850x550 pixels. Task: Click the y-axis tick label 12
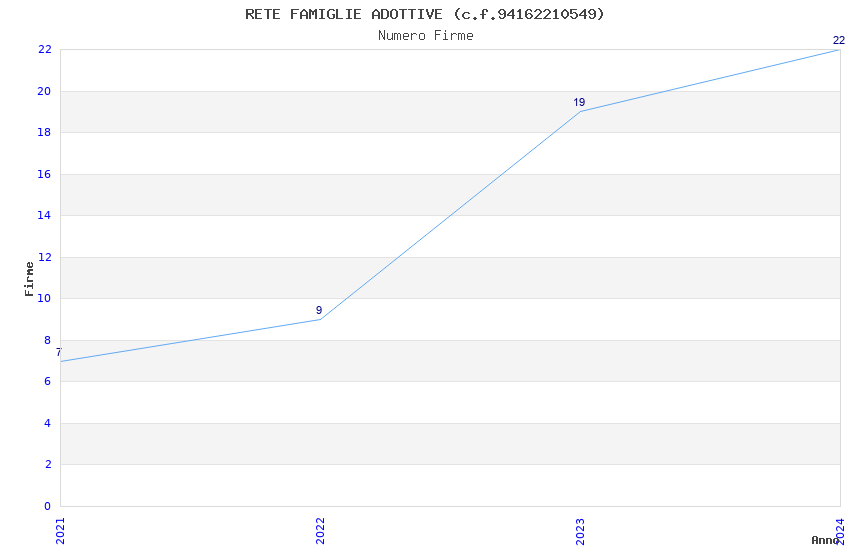44,257
